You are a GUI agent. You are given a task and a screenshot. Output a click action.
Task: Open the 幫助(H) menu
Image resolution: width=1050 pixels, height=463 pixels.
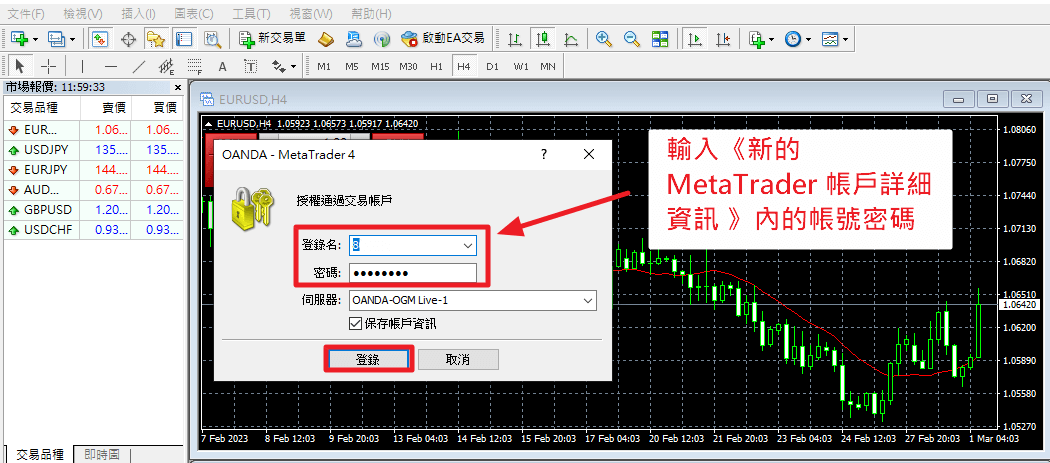coord(371,13)
